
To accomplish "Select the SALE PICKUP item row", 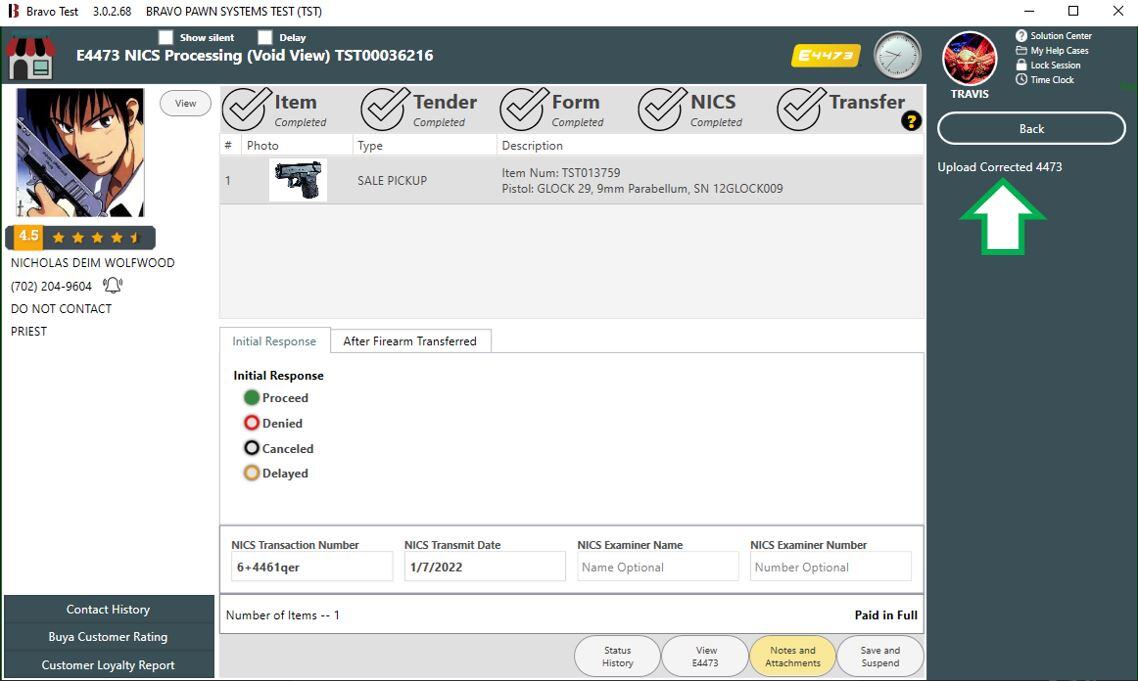I will [572, 180].
